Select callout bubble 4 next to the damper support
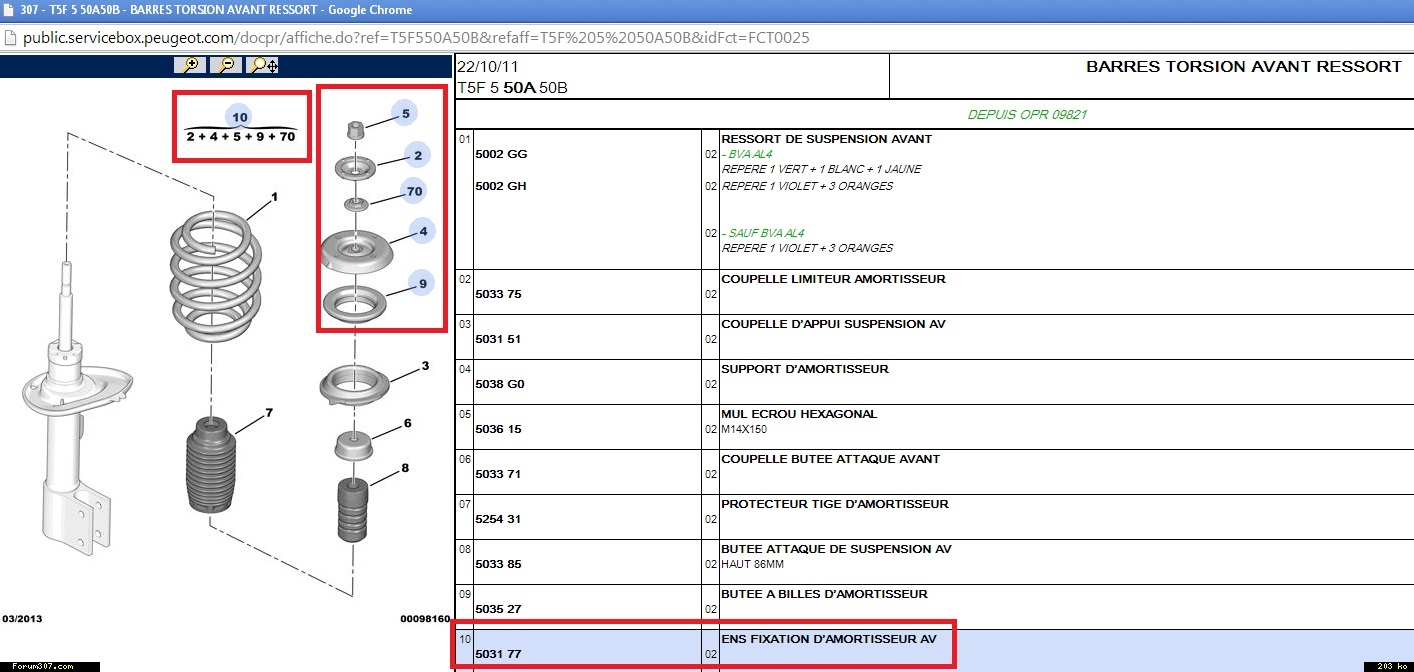Screen dimensions: 1414x672 click(x=423, y=231)
